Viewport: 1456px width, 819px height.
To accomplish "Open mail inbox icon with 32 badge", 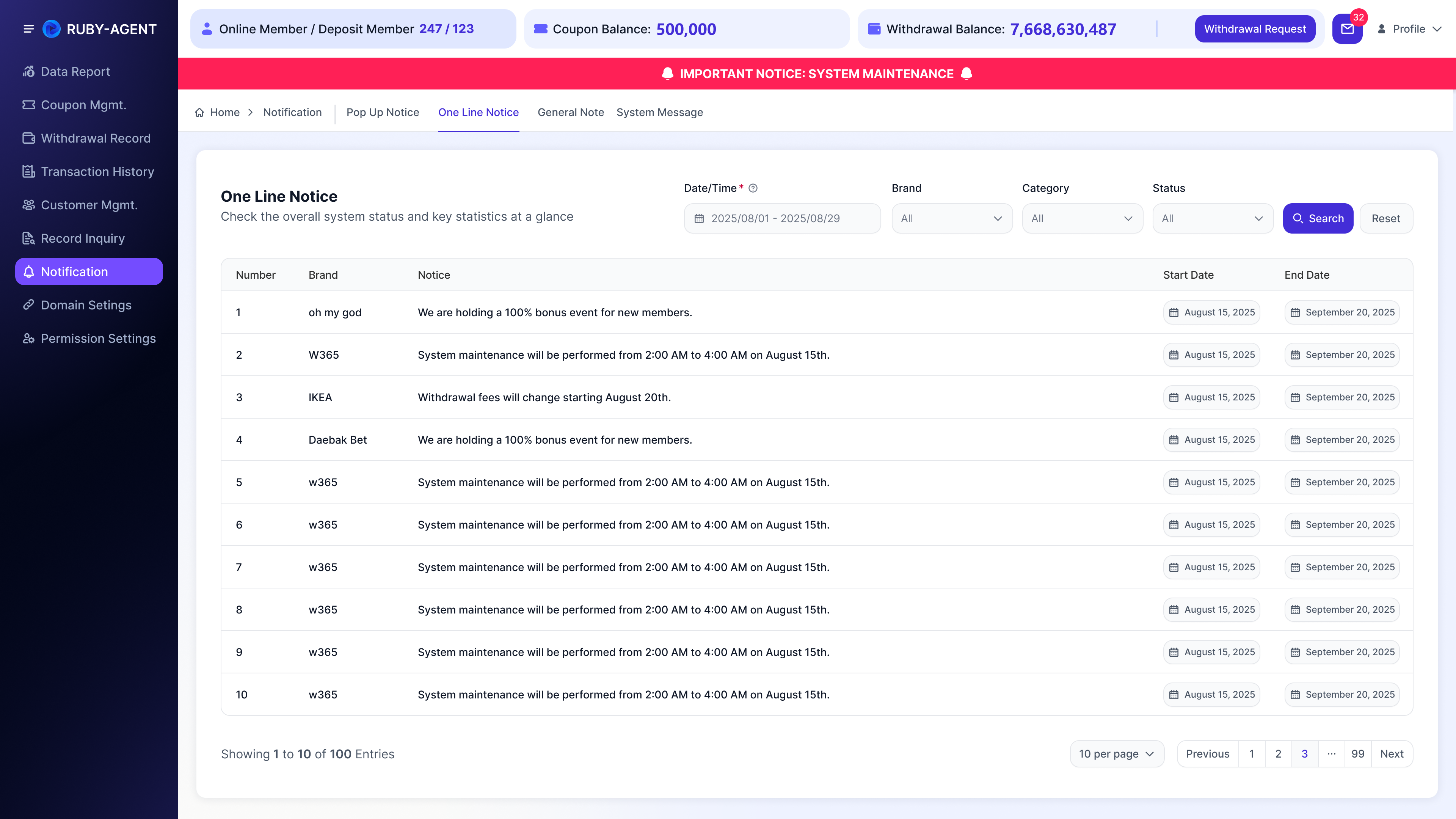I will [x=1347, y=29].
